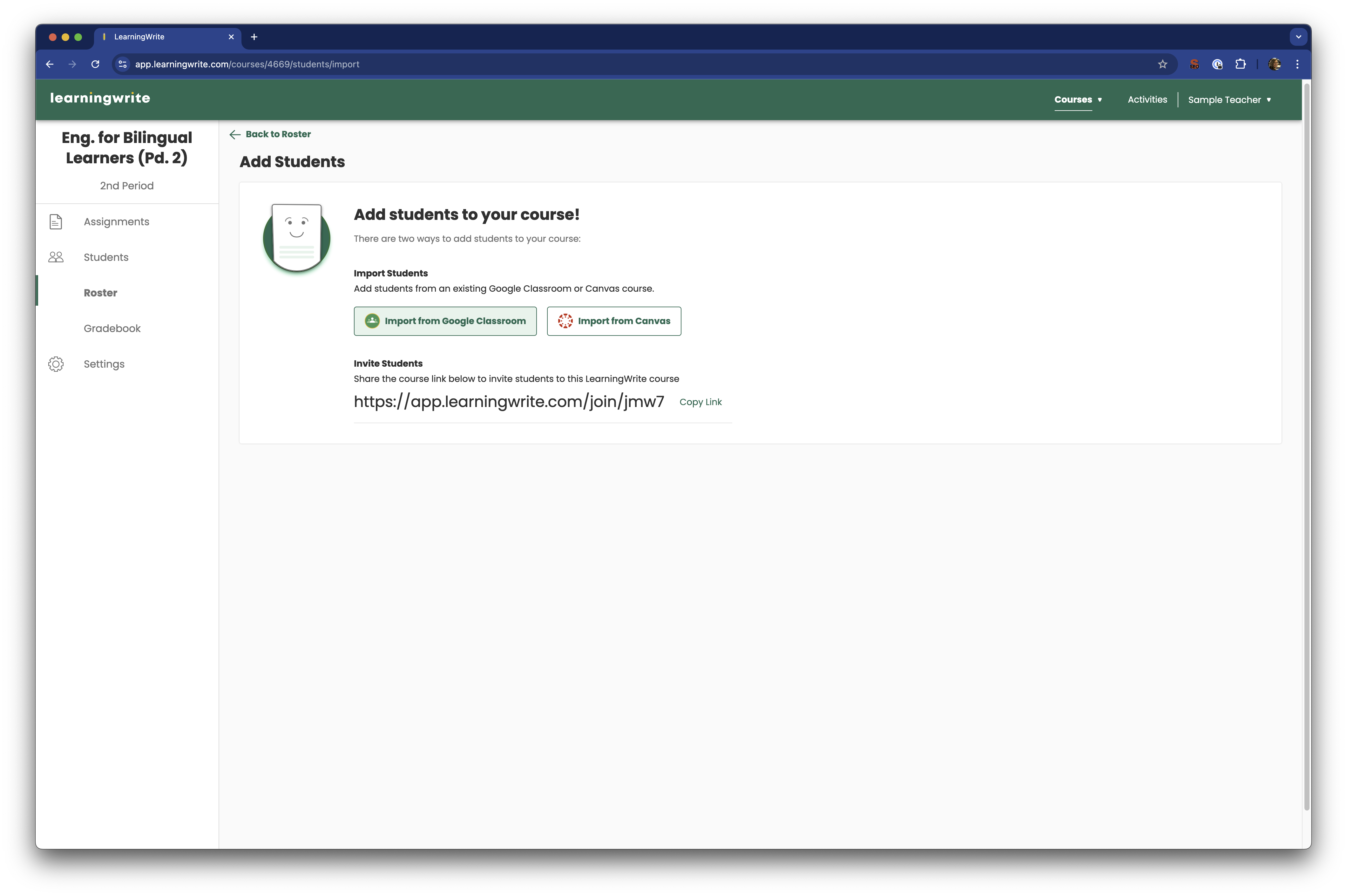Click Import from Canvas button

coord(613,321)
